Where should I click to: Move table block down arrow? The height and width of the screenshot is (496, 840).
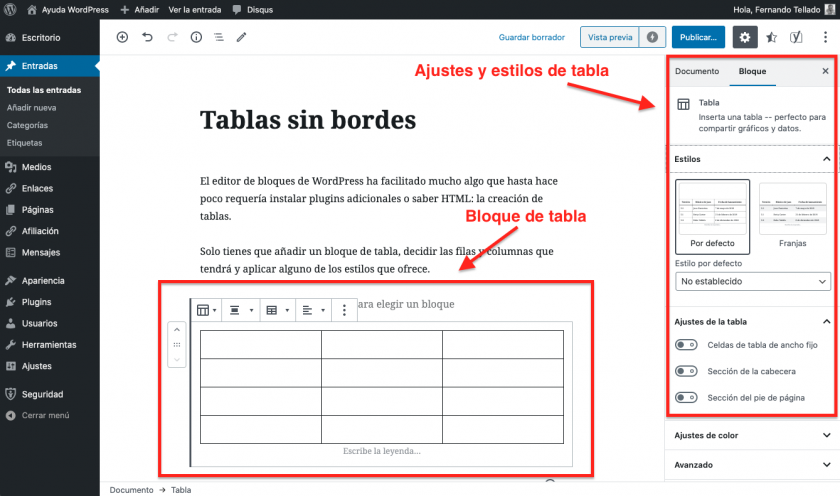click(177, 359)
